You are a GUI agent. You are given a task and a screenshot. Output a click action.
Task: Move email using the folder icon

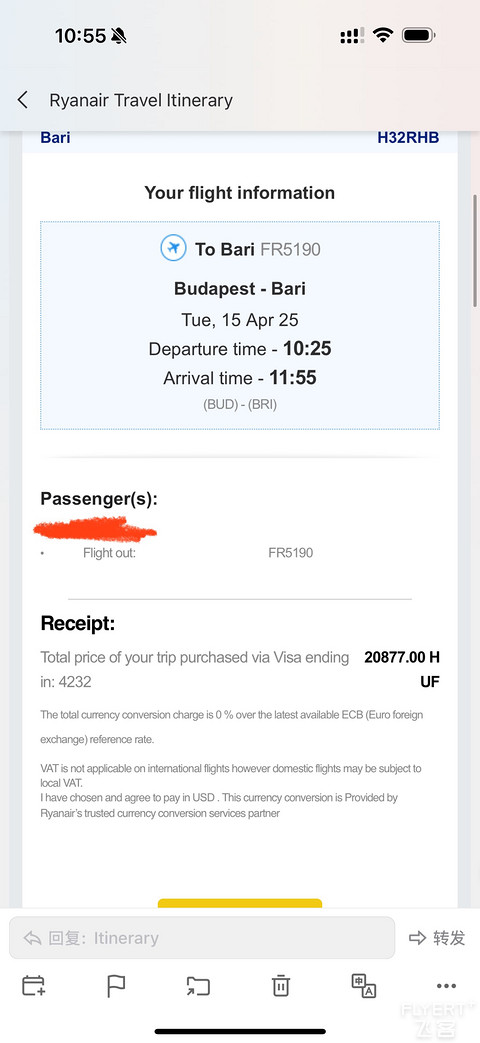pyautogui.click(x=198, y=986)
